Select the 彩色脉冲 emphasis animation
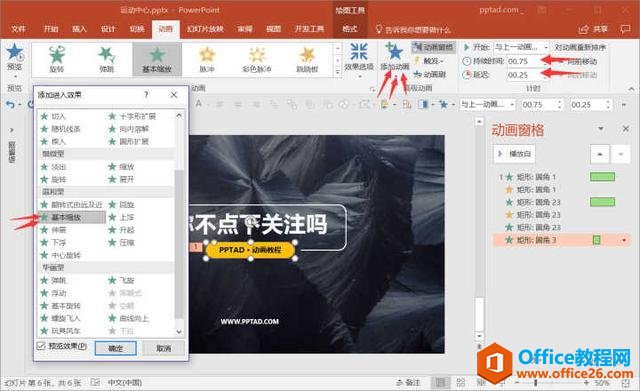 [x=257, y=59]
